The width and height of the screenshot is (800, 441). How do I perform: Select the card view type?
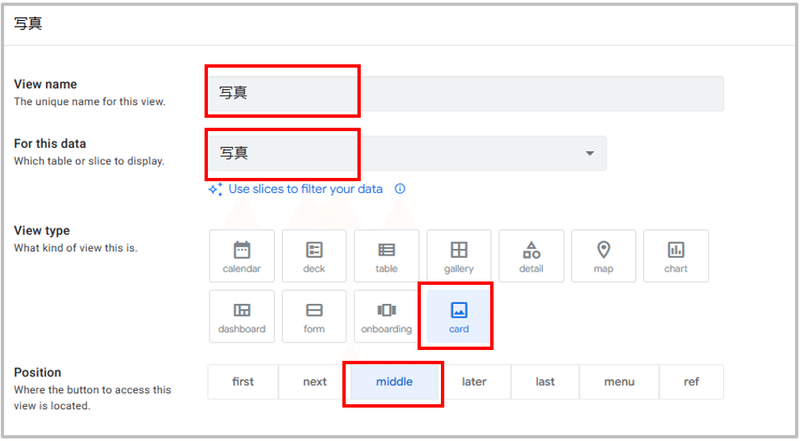point(459,316)
